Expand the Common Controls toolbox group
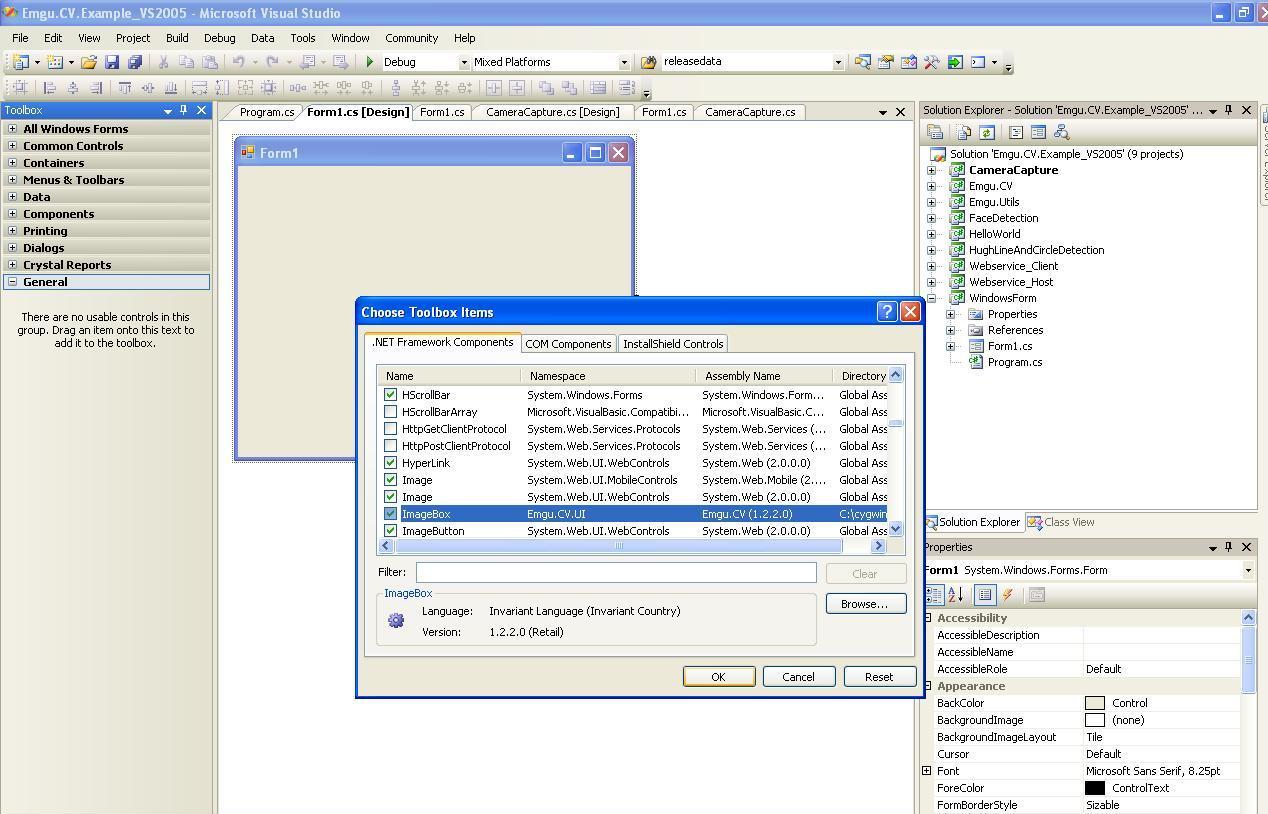The width and height of the screenshot is (1268, 814). [x=12, y=146]
